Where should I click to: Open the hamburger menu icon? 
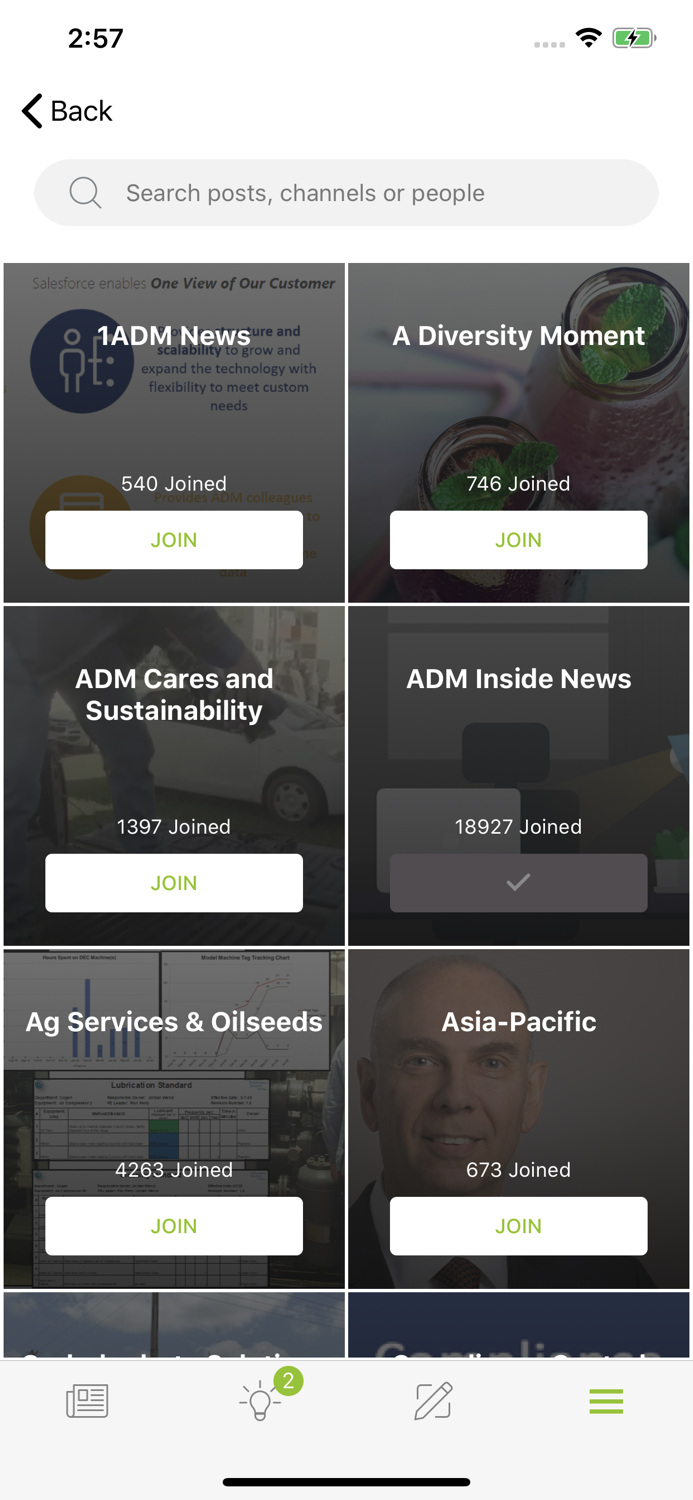(x=606, y=1401)
